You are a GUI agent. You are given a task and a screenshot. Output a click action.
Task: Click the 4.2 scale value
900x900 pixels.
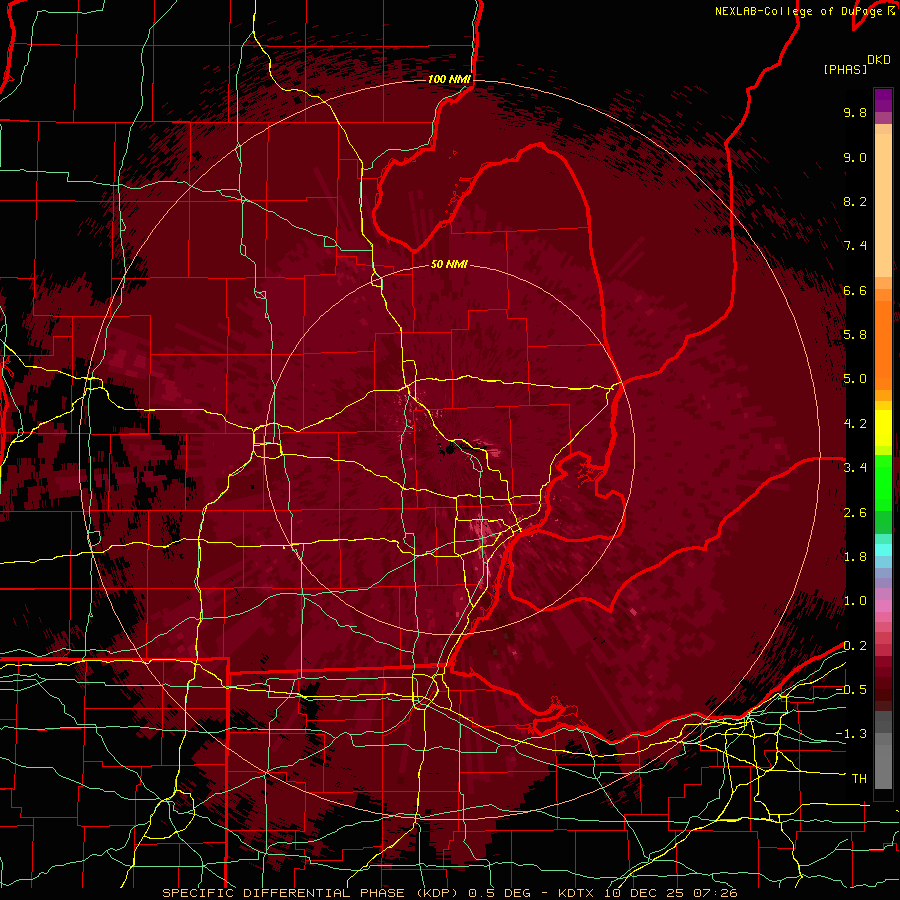coord(855,424)
